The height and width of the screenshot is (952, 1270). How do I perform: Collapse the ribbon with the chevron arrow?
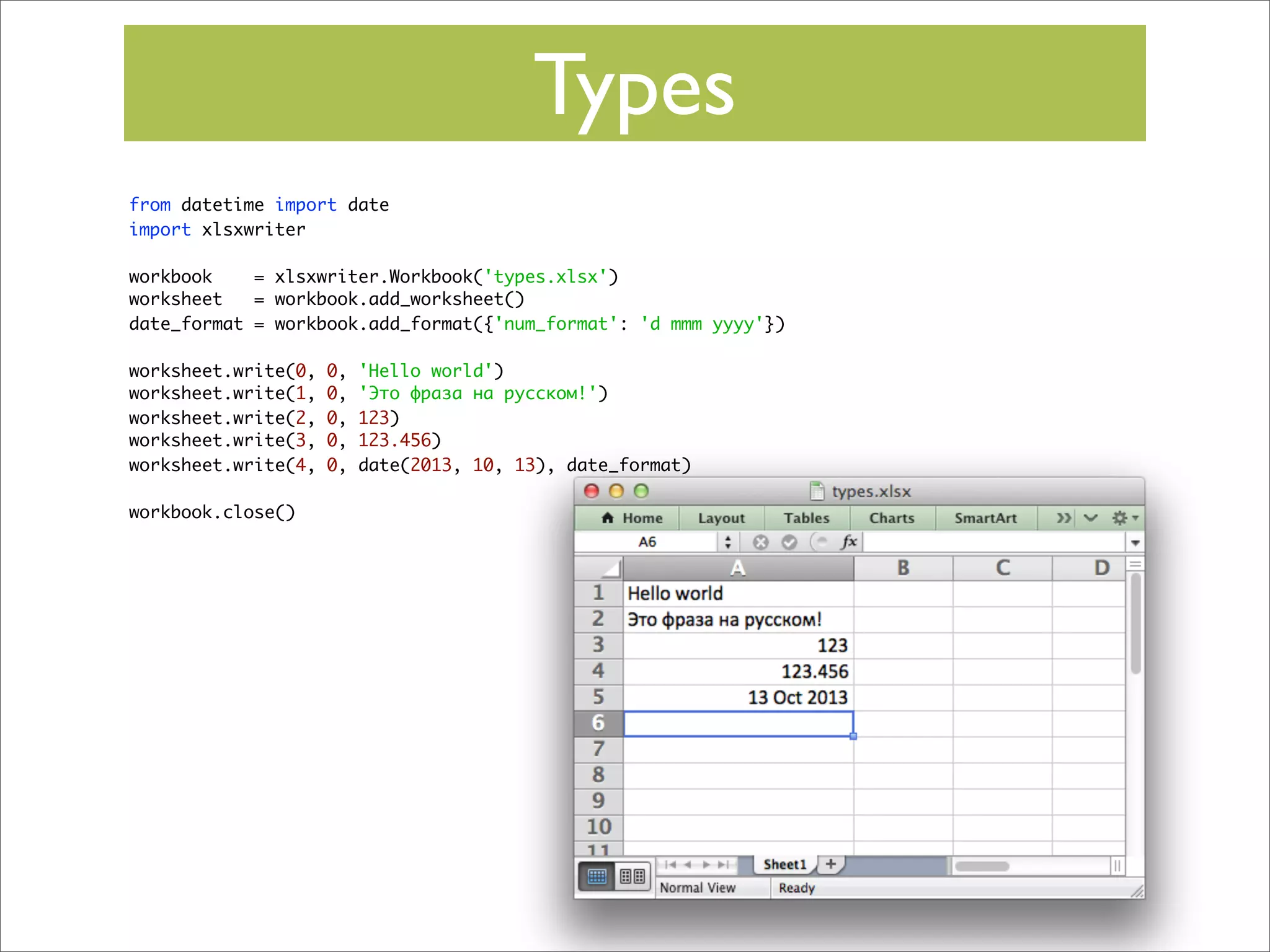pos(1090,518)
